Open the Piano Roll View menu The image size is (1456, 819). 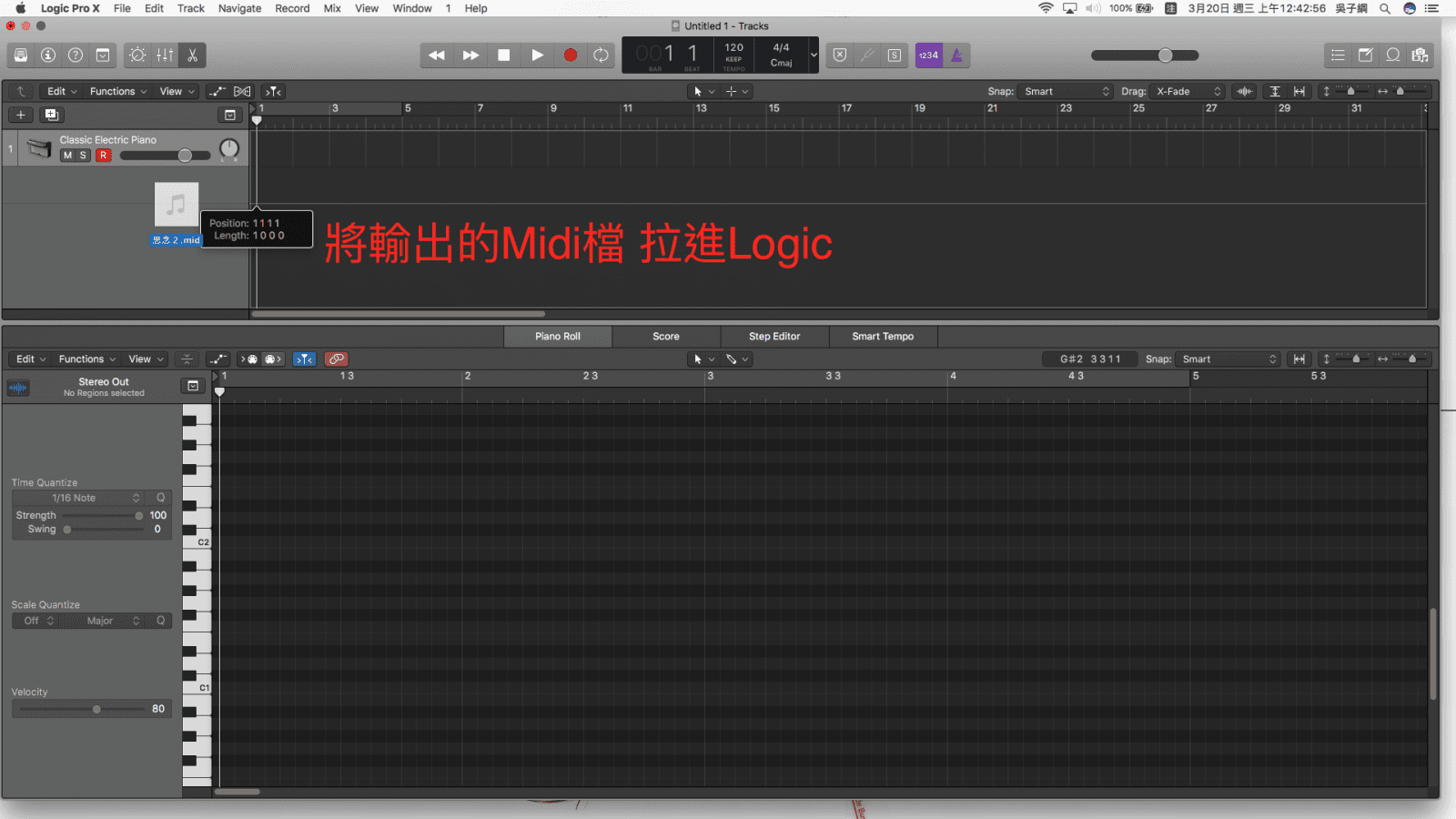pos(146,359)
